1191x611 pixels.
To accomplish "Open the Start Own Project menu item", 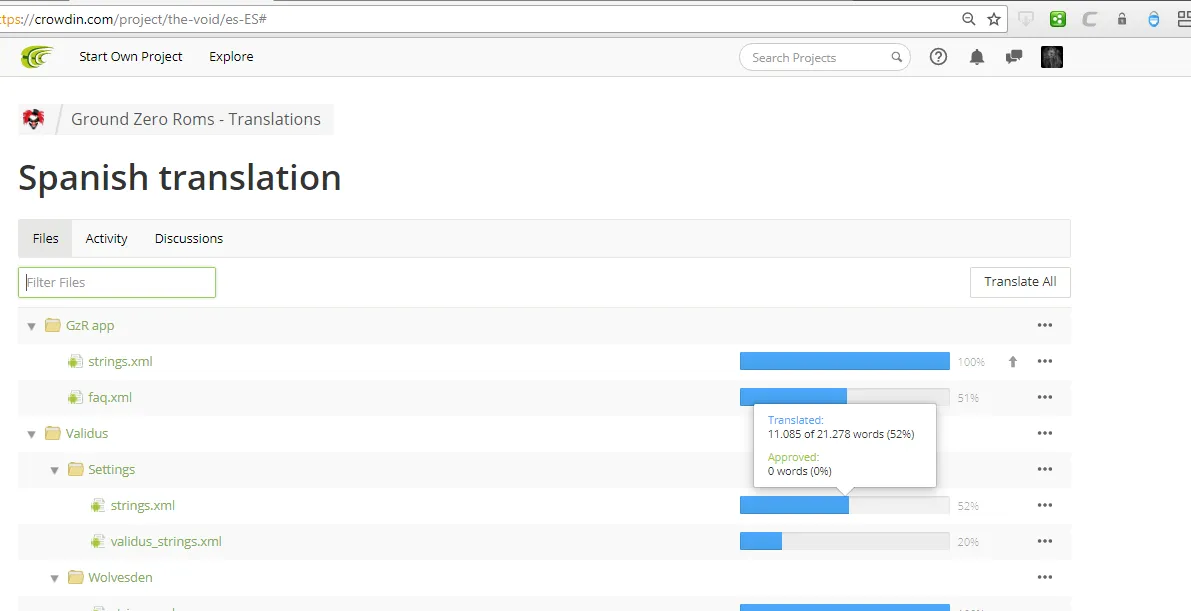I will [131, 57].
